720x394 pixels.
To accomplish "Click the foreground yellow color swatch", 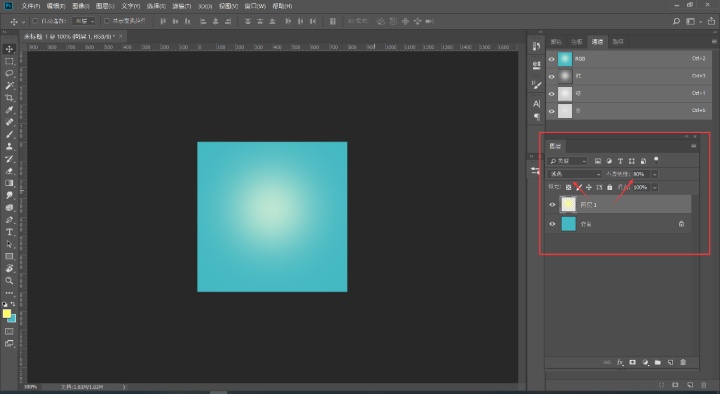I will pos(7,314).
